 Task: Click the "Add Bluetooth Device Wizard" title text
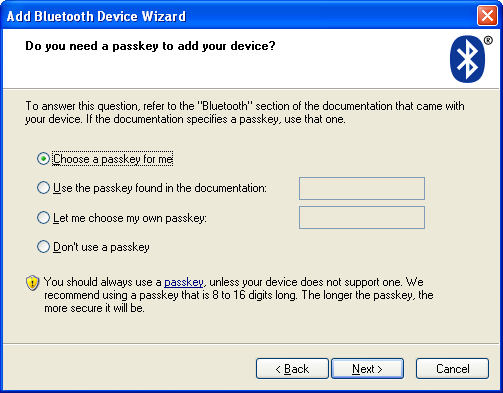tap(96, 16)
